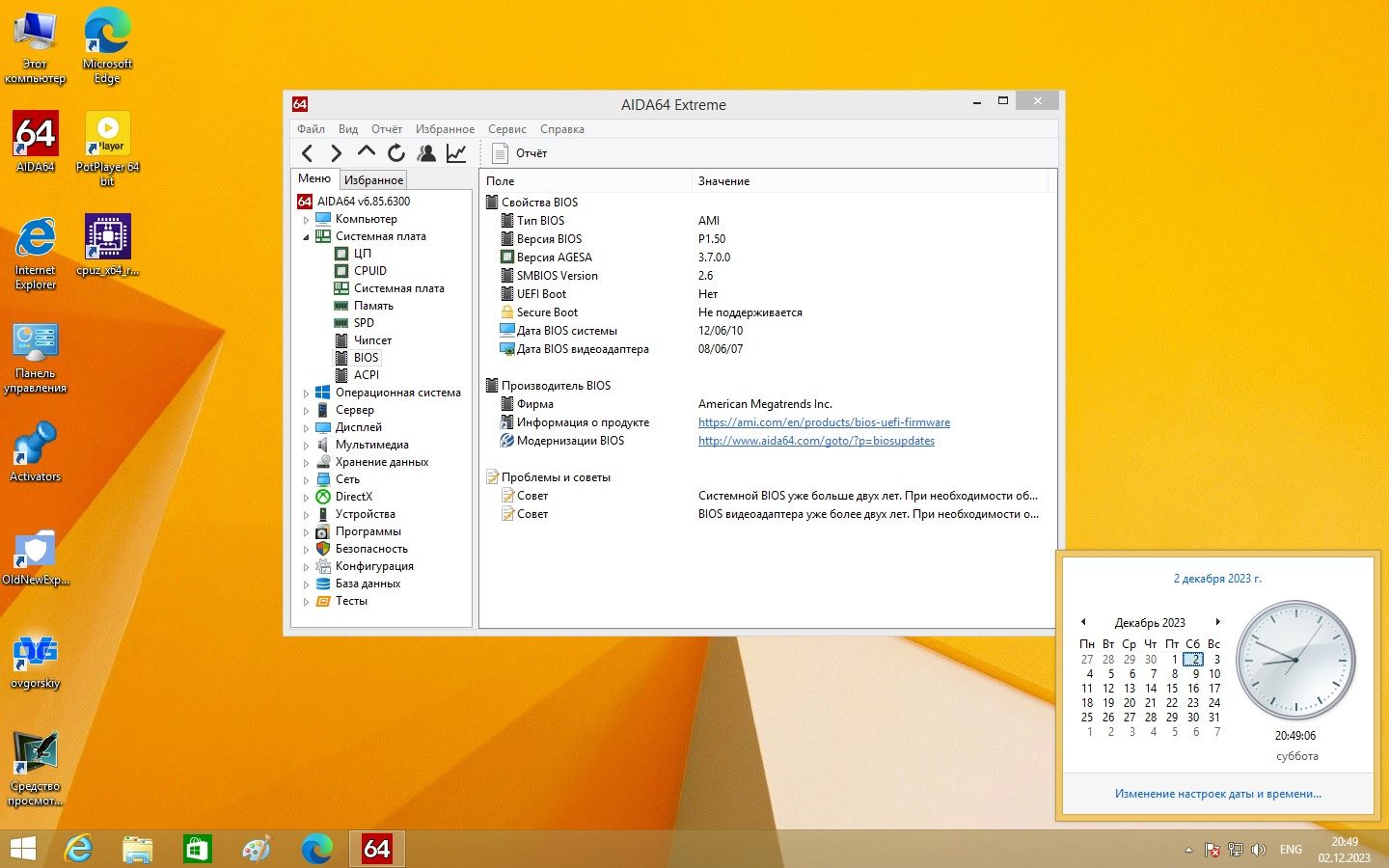Open the Отчёт report toolbar button
The width and height of the screenshot is (1389, 868).
pos(519,152)
